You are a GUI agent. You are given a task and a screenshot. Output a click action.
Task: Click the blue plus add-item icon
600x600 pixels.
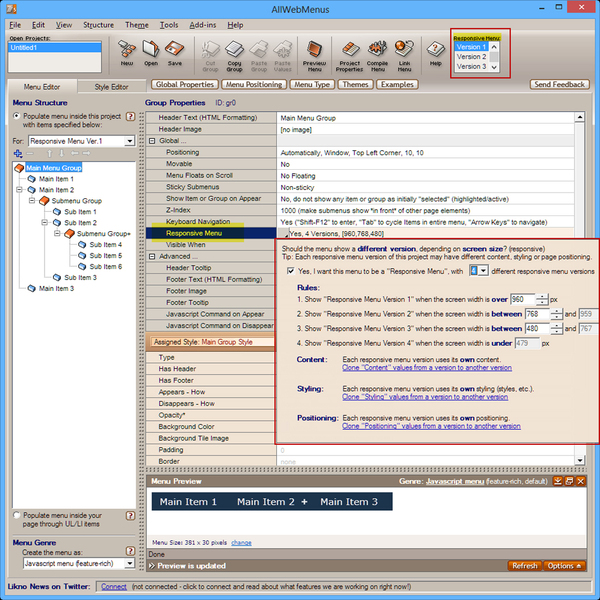[18, 153]
